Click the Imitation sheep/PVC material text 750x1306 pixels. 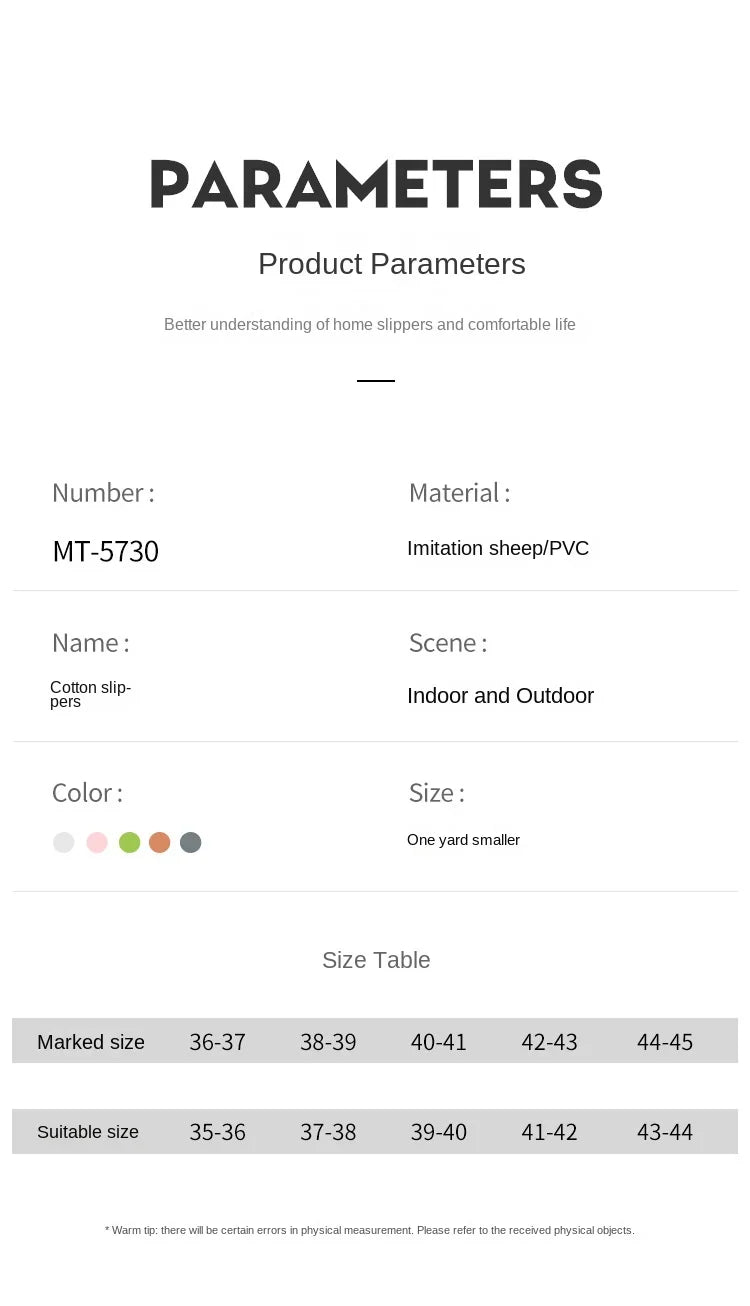(x=498, y=548)
